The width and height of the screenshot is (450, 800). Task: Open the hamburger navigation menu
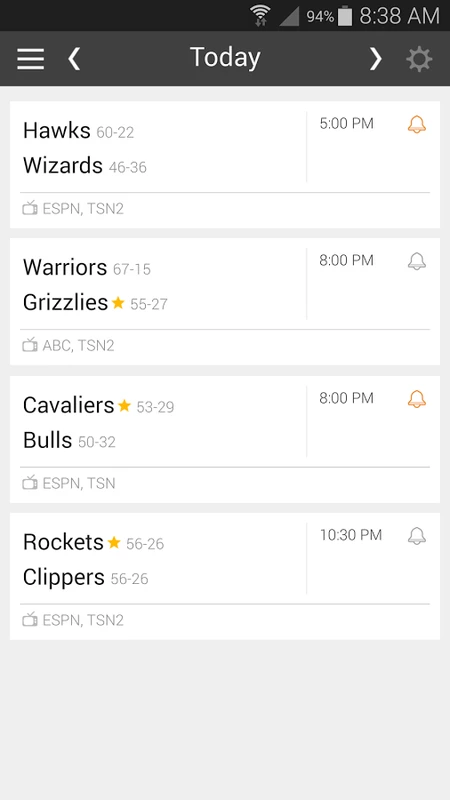pyautogui.click(x=31, y=59)
